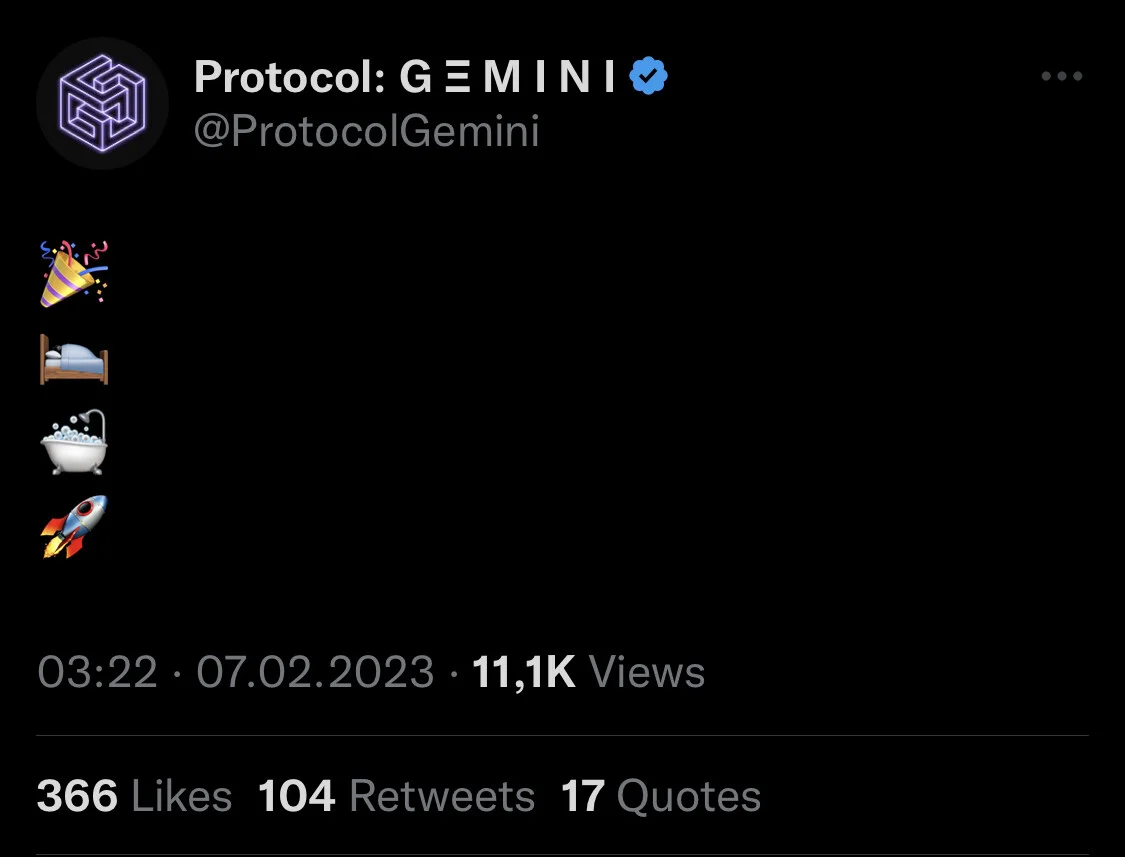Click the Likes label

[182, 796]
